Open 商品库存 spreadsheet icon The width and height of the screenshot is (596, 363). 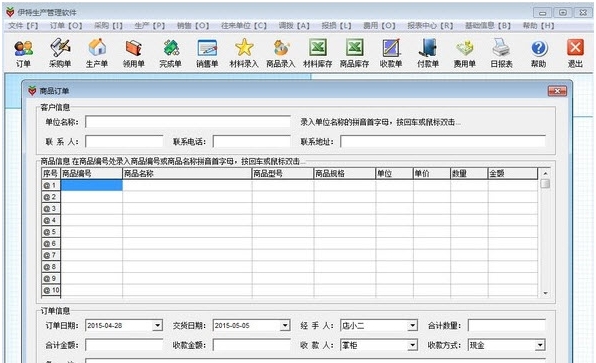[354, 53]
